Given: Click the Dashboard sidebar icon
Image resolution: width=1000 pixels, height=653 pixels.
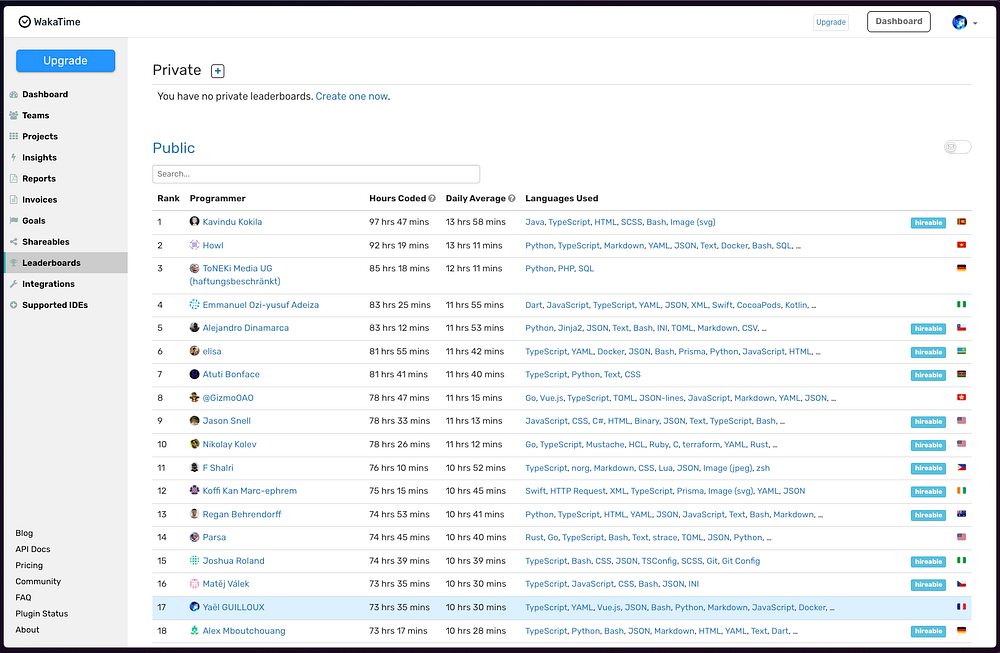Looking at the screenshot, I should coord(13,94).
